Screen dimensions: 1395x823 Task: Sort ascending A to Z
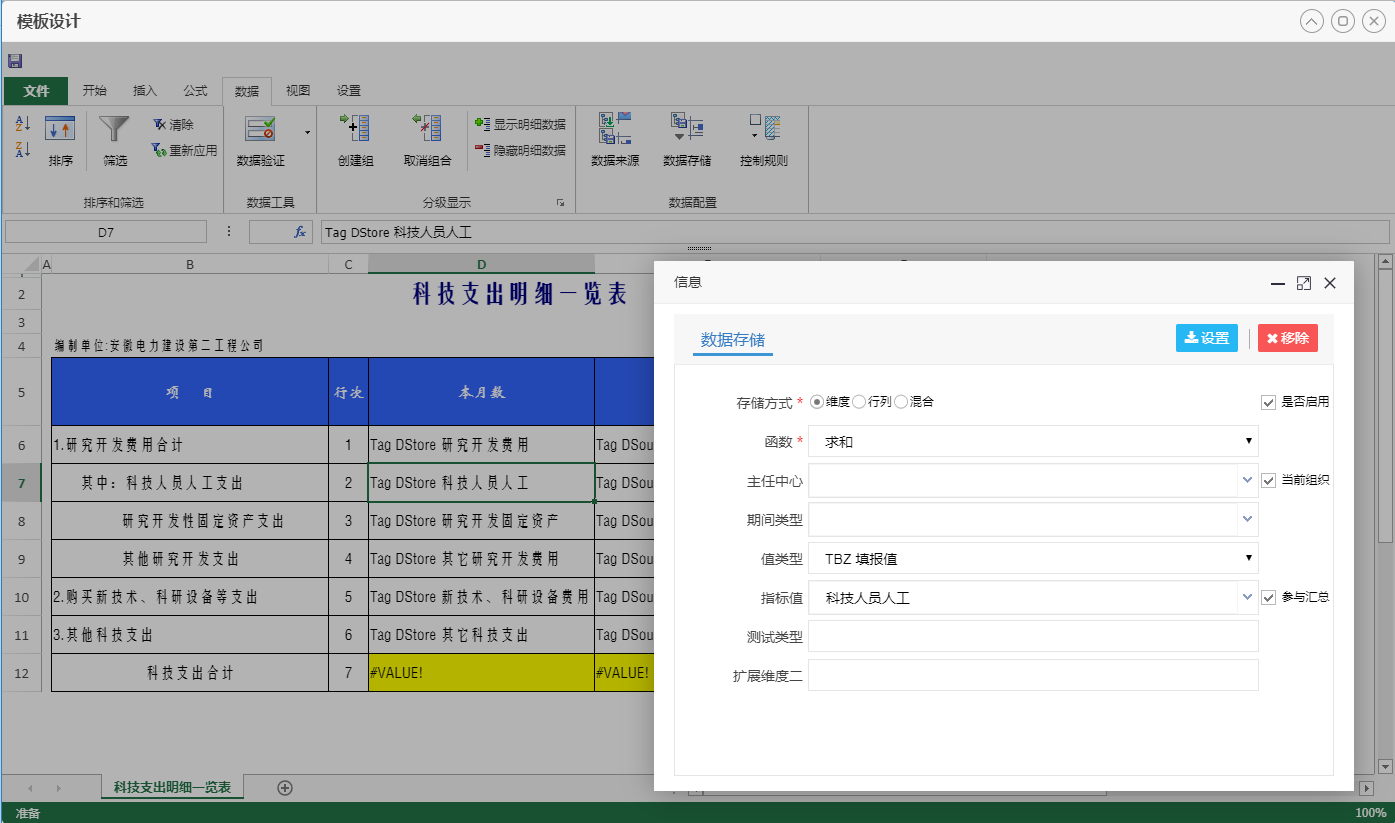[23, 124]
